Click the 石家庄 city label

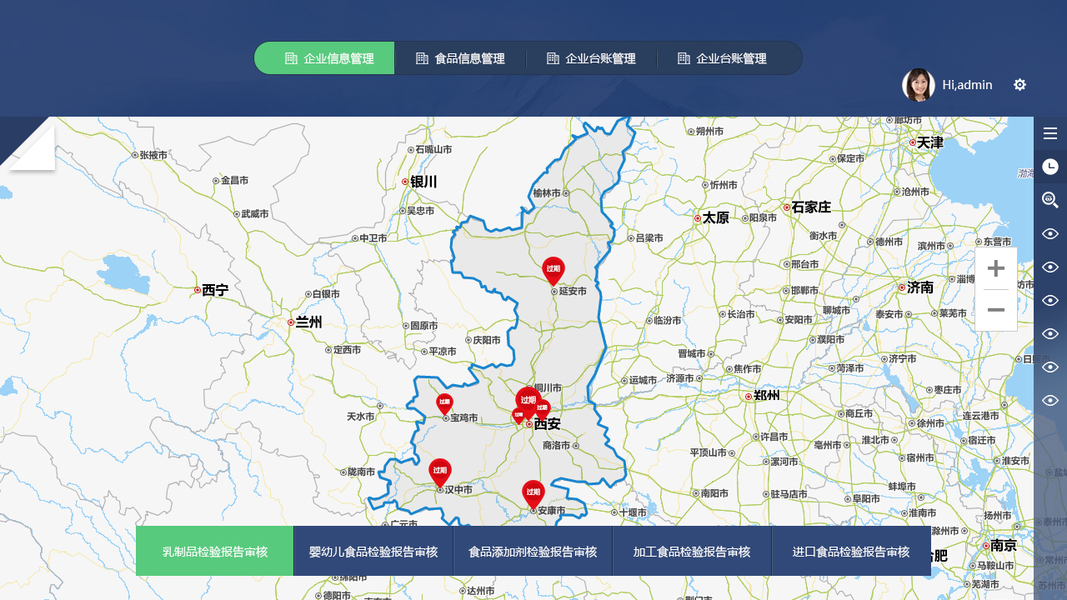pos(811,207)
